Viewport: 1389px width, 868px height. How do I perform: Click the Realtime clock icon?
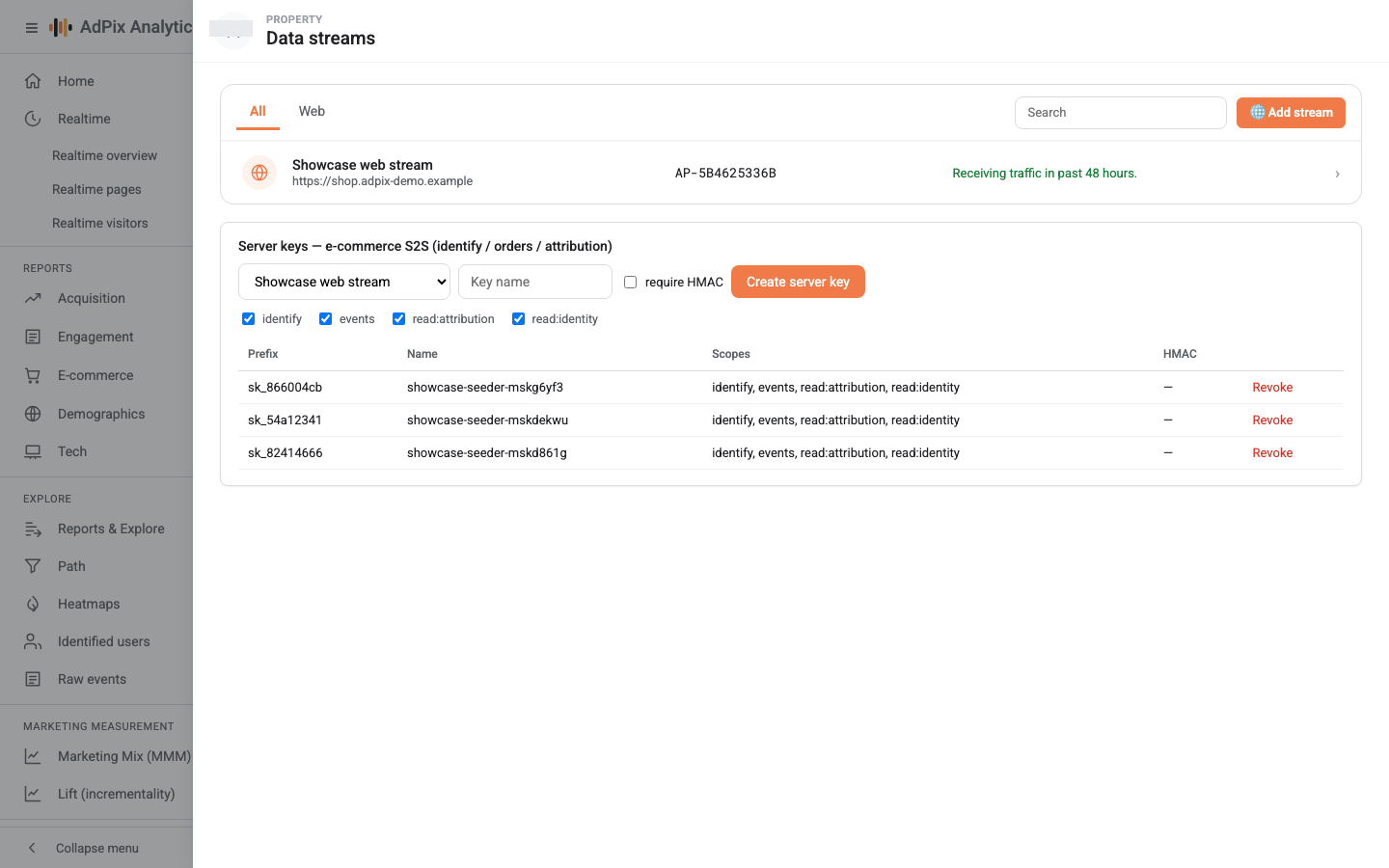(33, 119)
